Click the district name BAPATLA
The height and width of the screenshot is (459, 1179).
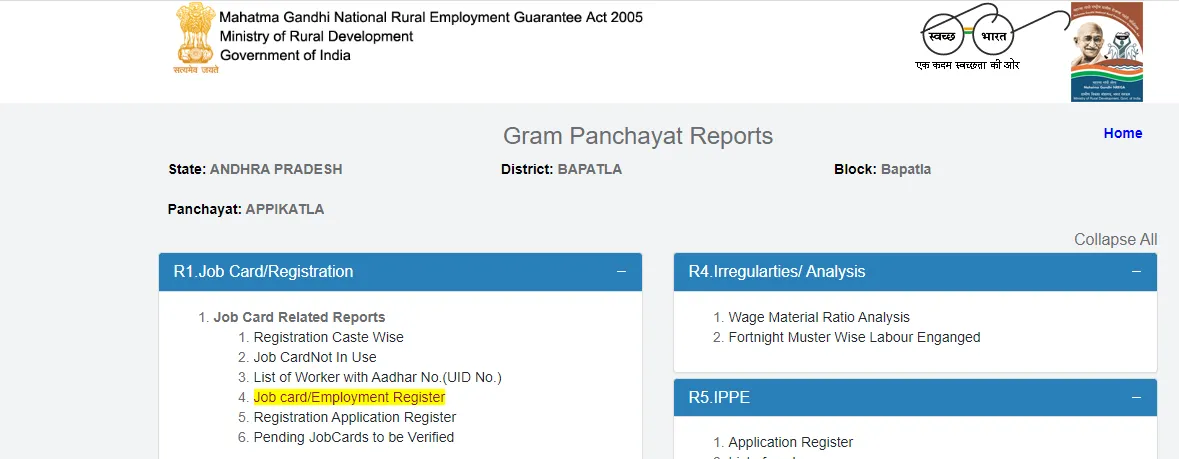(590, 169)
